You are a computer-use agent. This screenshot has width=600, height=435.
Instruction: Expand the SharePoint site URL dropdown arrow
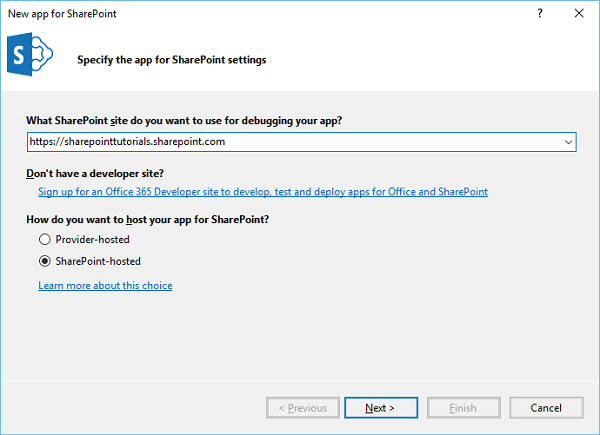[568, 143]
